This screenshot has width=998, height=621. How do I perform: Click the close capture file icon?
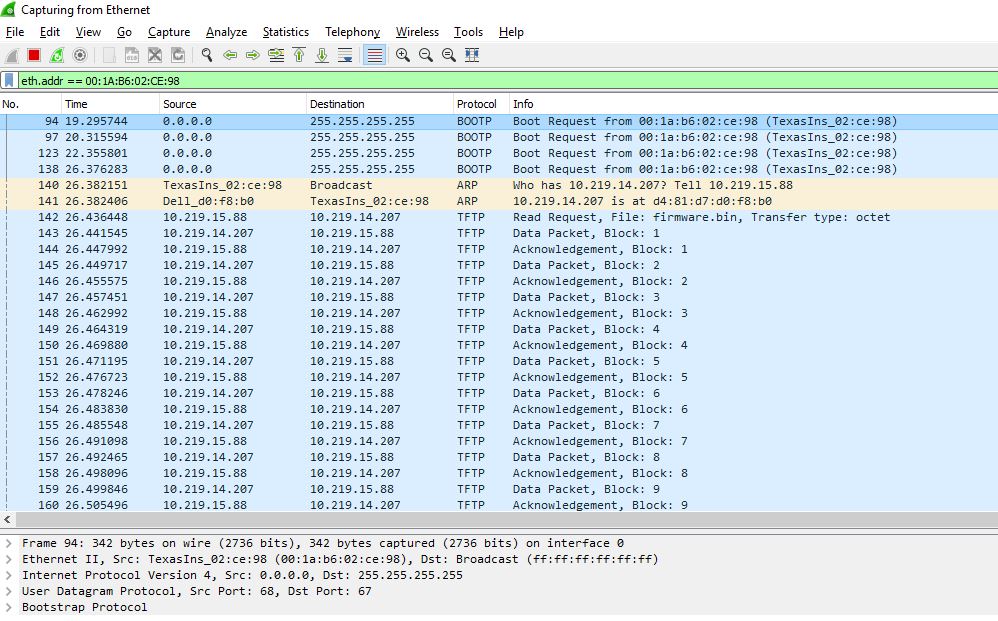(x=155, y=55)
